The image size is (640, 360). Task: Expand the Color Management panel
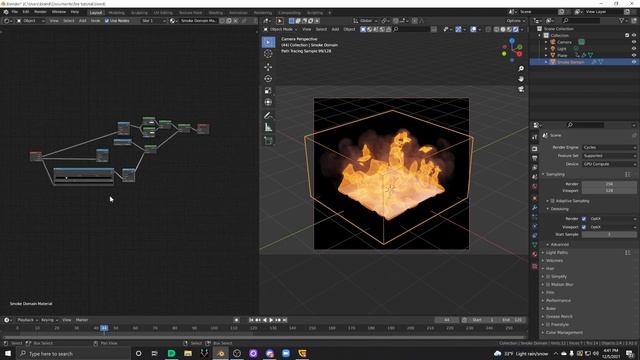tap(564, 333)
